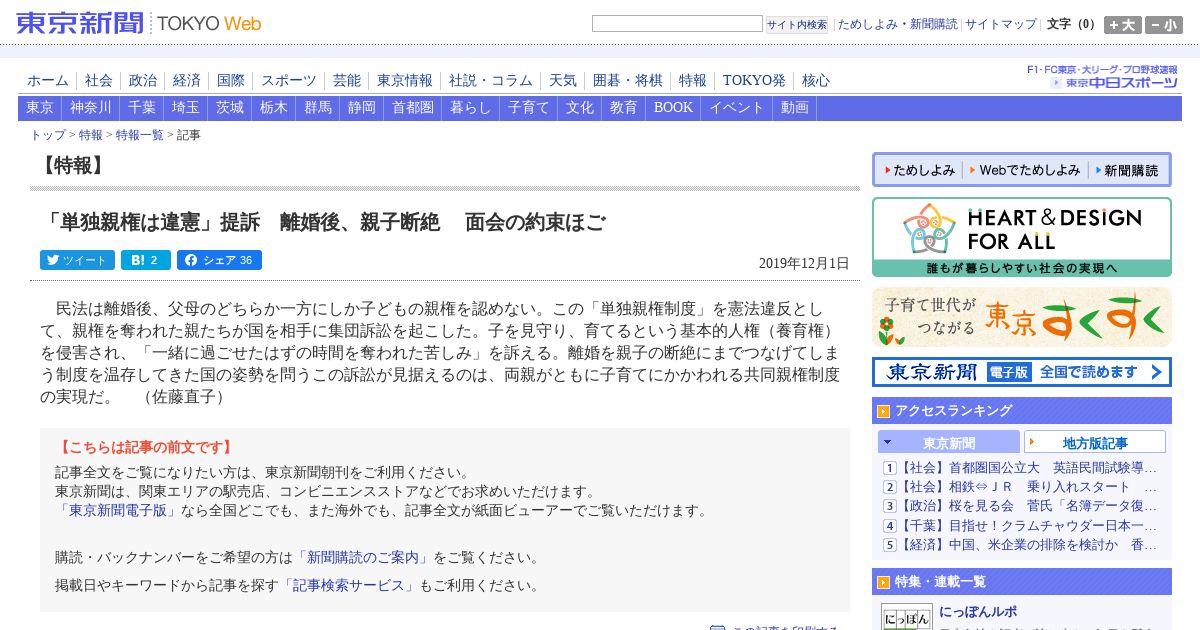
Task: Select 文化 in subnav
Action: pyautogui.click(x=580, y=108)
